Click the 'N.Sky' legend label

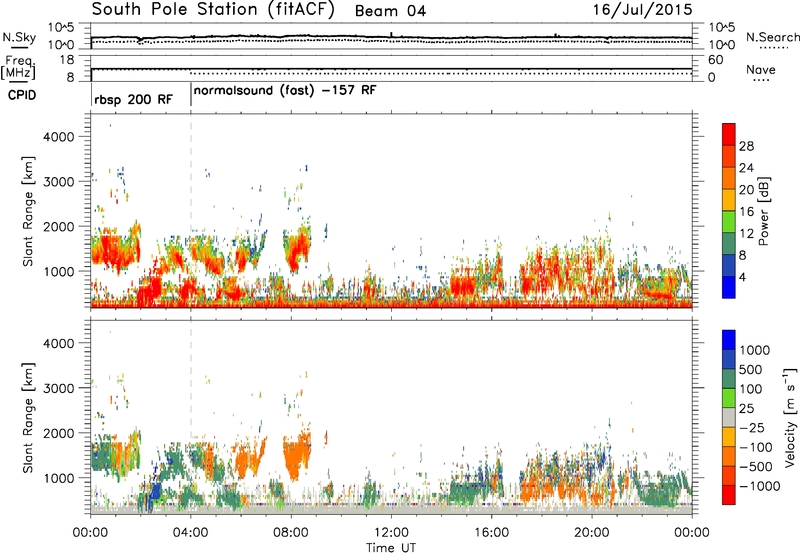tap(19, 37)
